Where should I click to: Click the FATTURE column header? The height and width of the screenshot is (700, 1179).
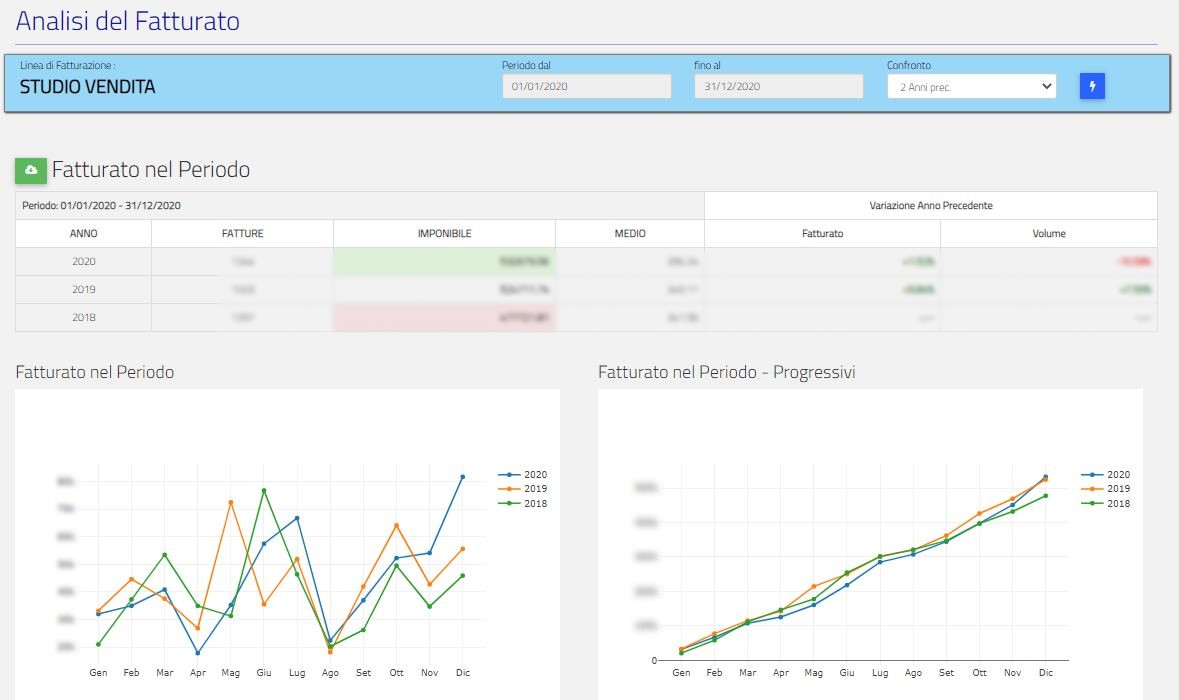[242, 234]
